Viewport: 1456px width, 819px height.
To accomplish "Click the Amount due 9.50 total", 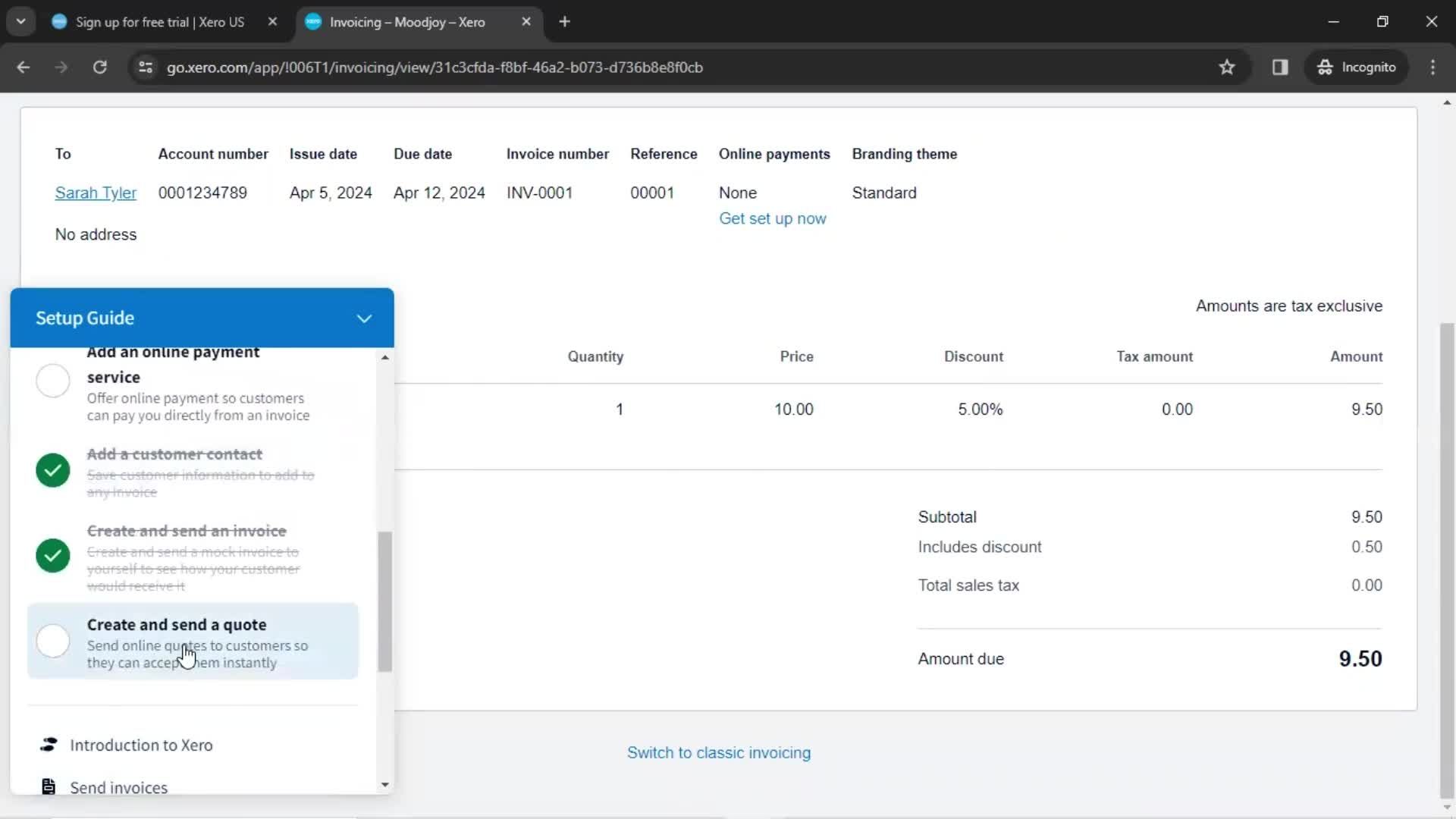I will pyautogui.click(x=1360, y=659).
